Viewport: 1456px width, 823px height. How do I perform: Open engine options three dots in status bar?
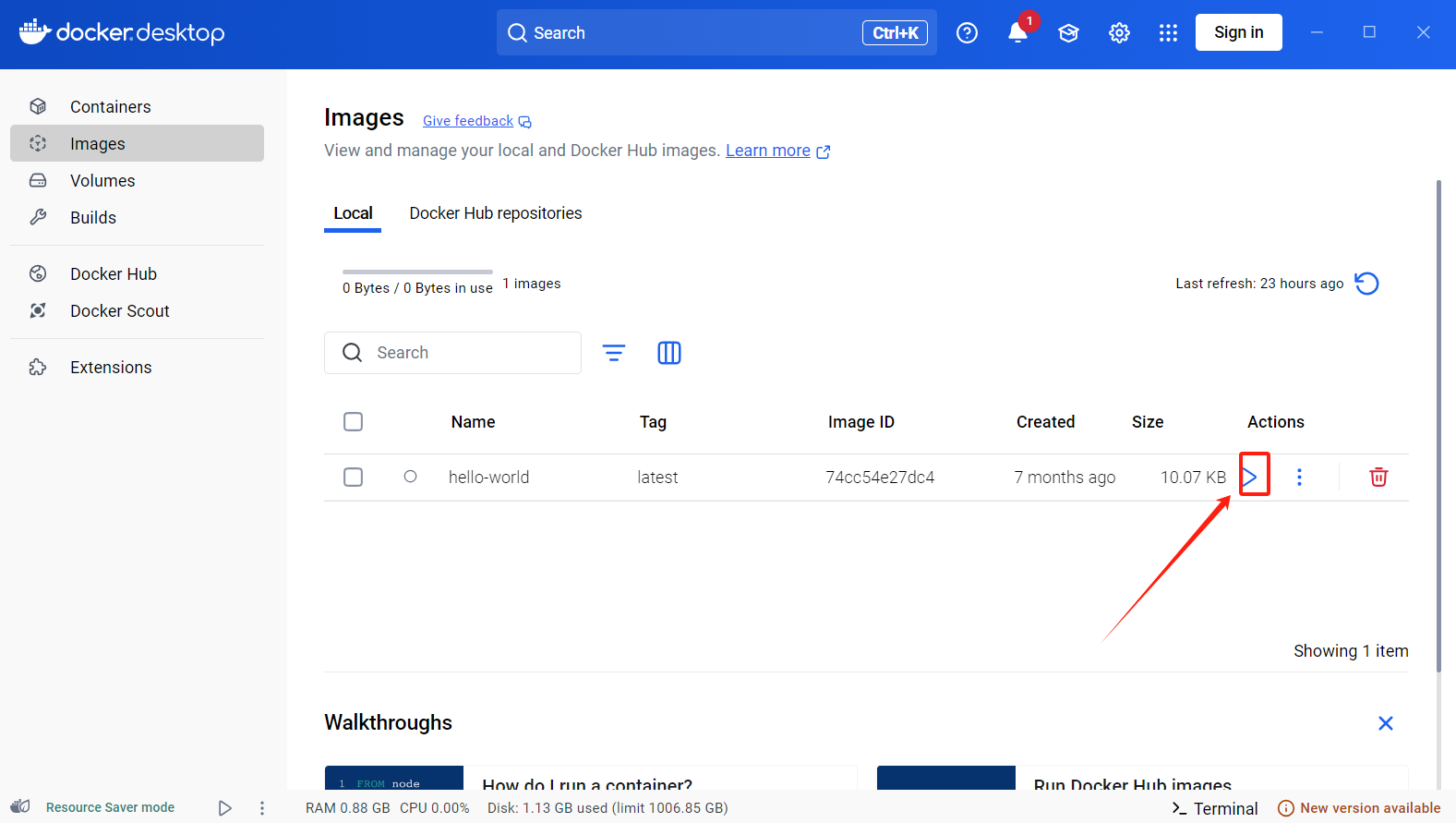pos(262,808)
